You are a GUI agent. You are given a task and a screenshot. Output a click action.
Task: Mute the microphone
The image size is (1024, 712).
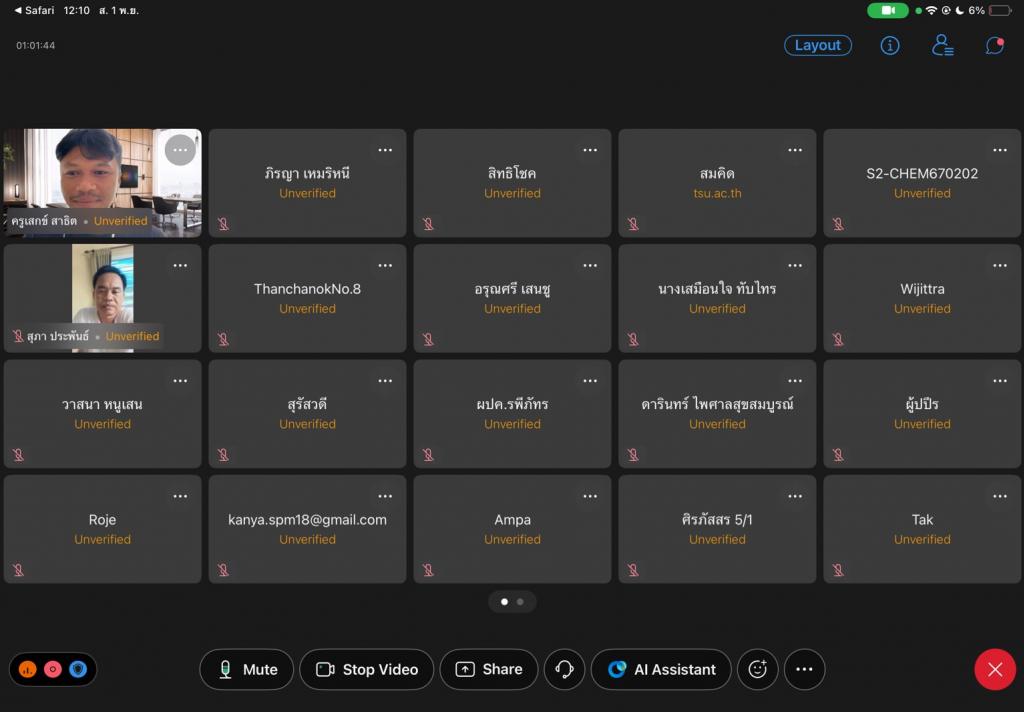(246, 670)
